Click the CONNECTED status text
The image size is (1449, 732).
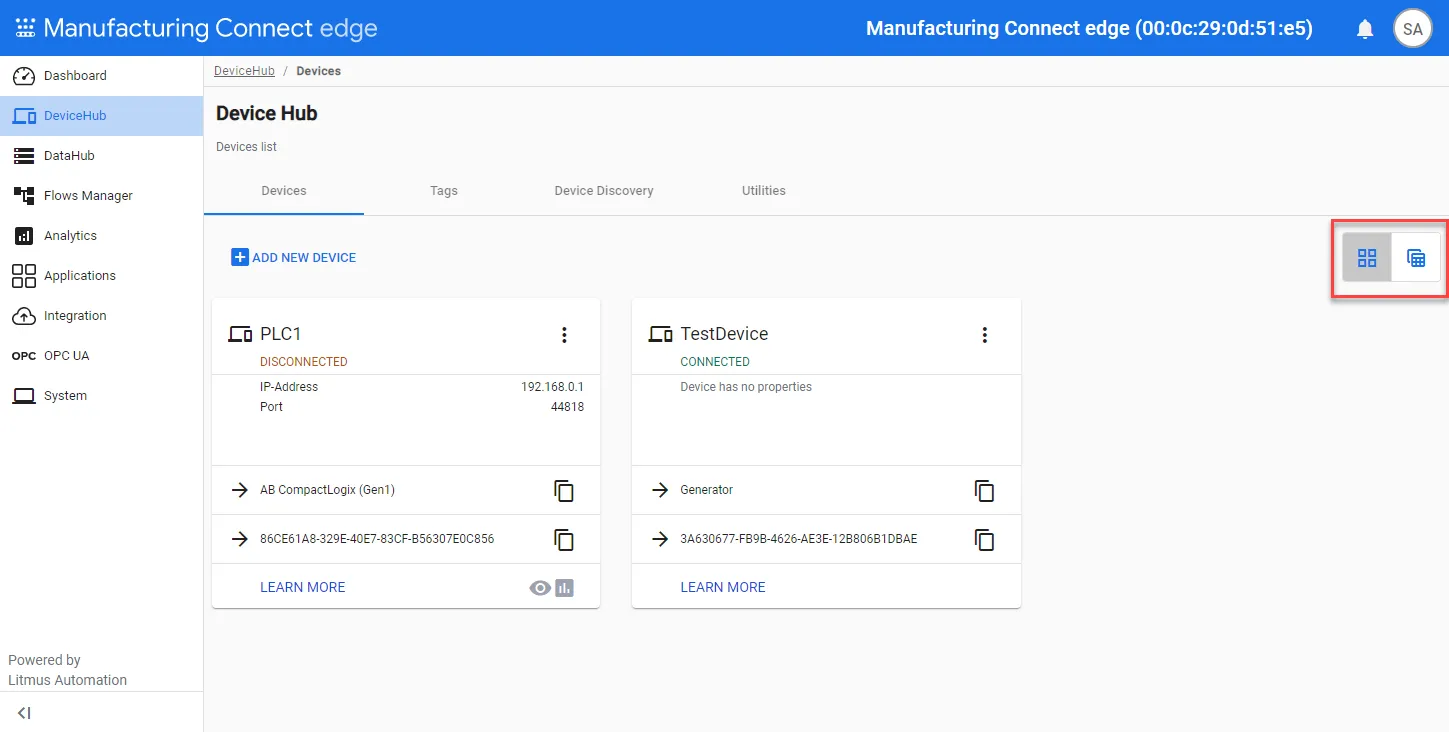[x=715, y=362]
